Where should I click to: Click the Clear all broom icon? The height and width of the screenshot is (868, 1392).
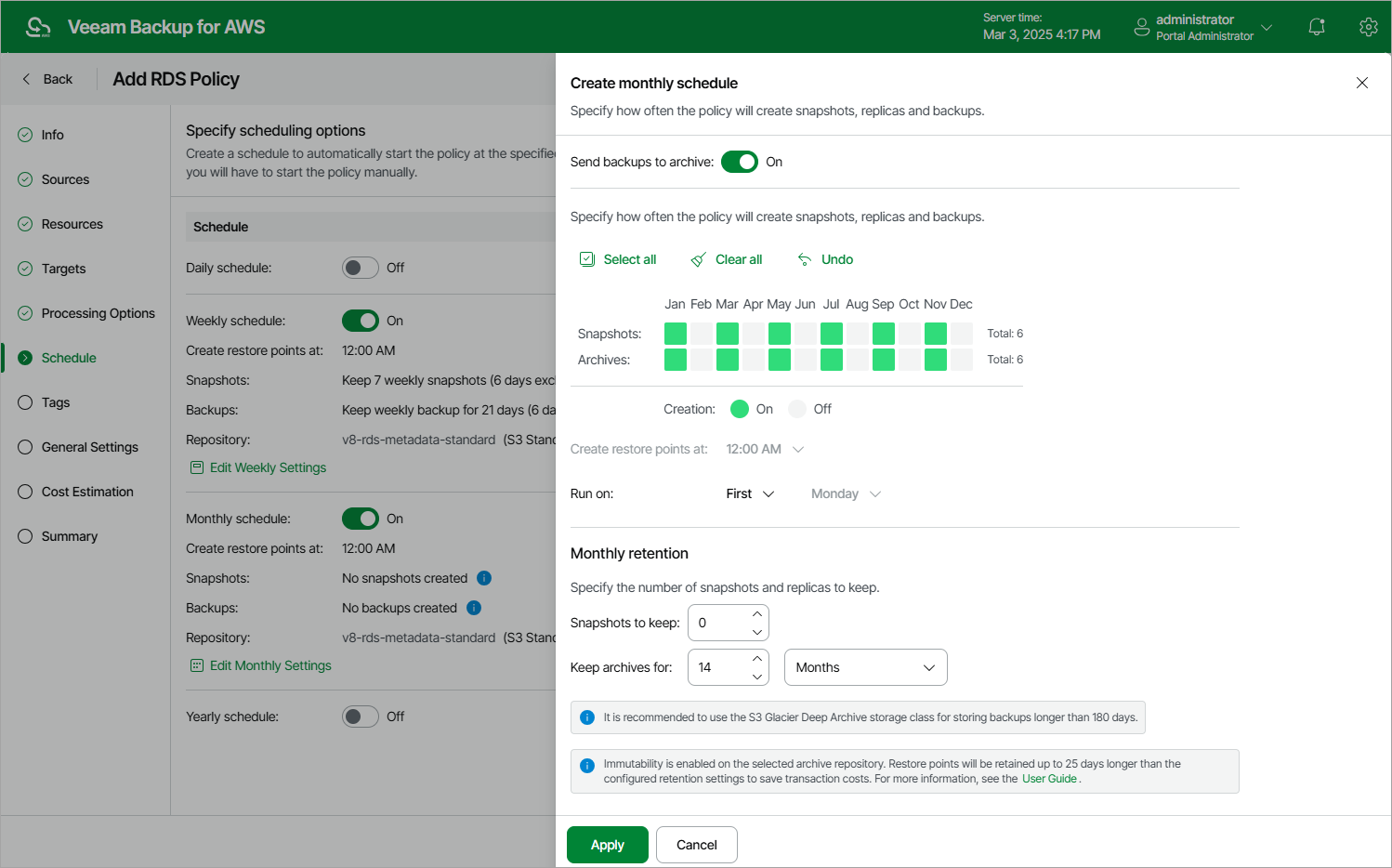tap(698, 259)
